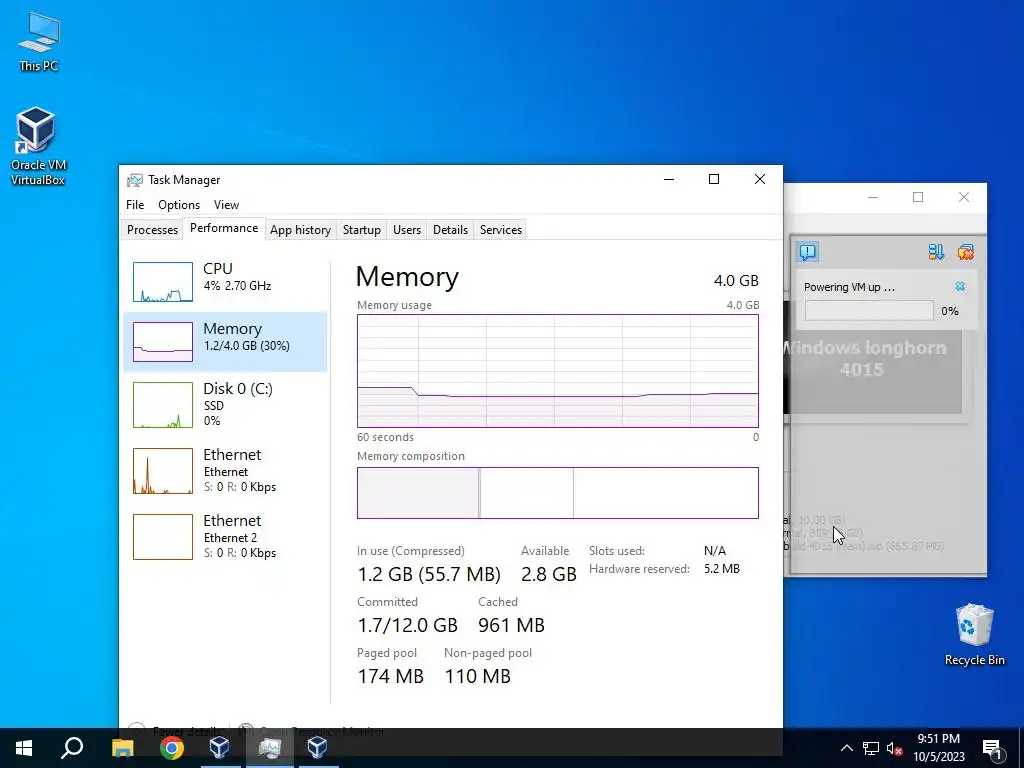Select the CPU performance graph thumbnail
Viewport: 1024px width, 768px height.
click(x=163, y=281)
